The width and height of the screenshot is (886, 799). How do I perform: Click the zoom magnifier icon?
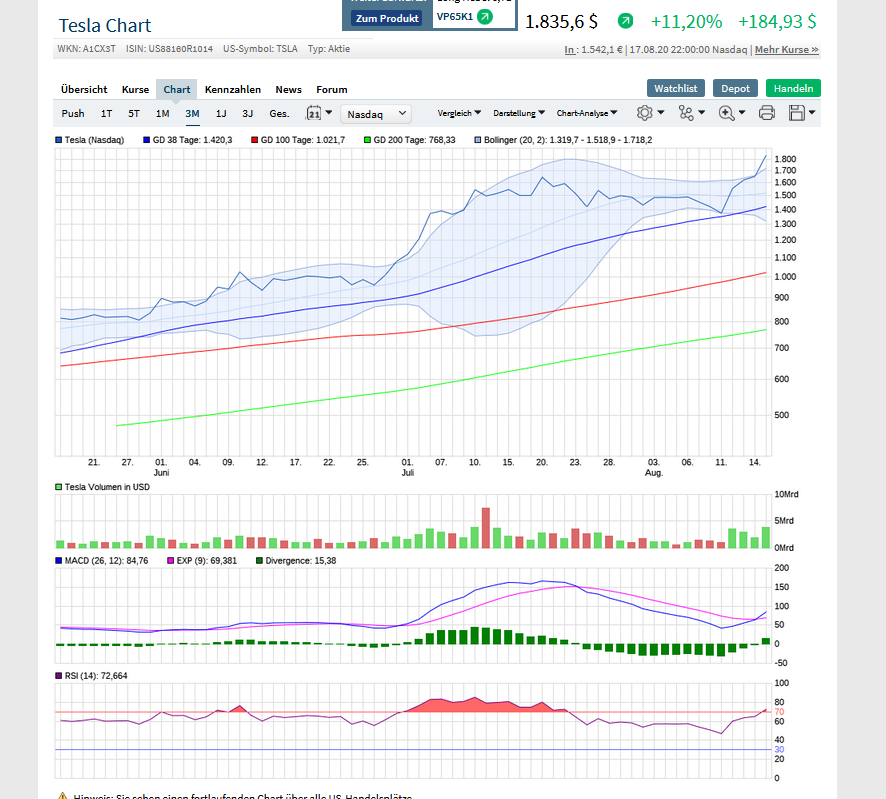point(727,113)
